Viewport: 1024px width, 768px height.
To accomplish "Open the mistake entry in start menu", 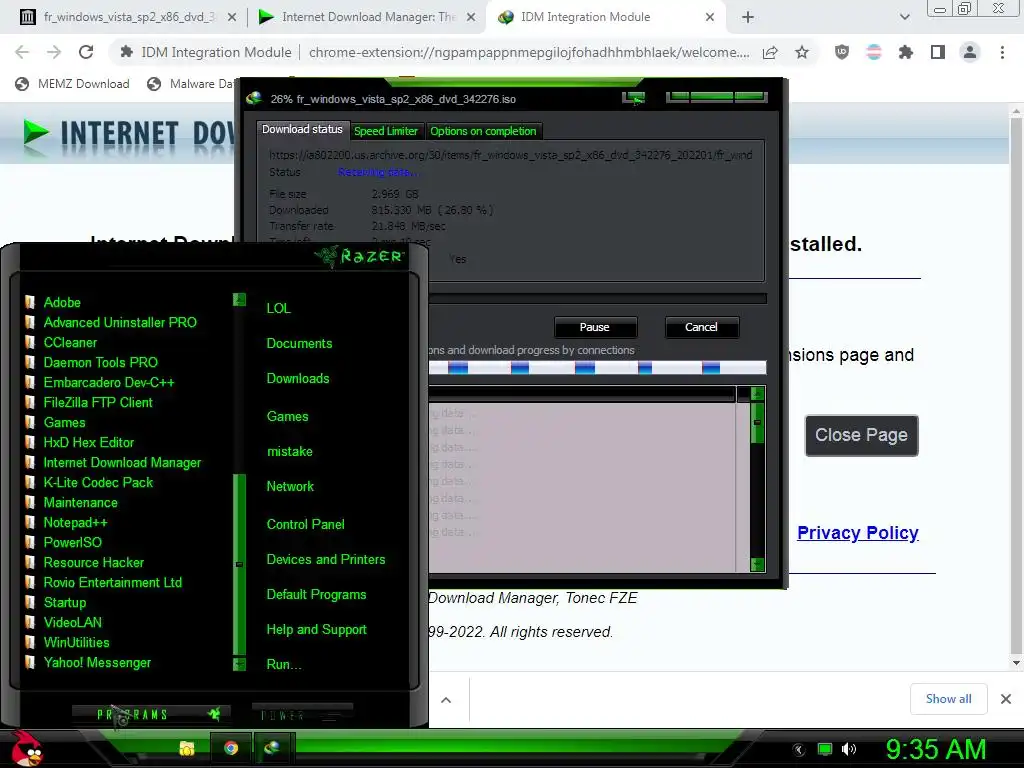I will [x=289, y=452].
